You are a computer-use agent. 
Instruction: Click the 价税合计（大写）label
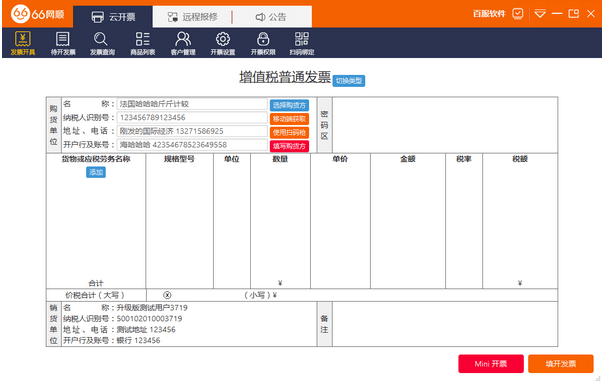pyautogui.click(x=95, y=295)
